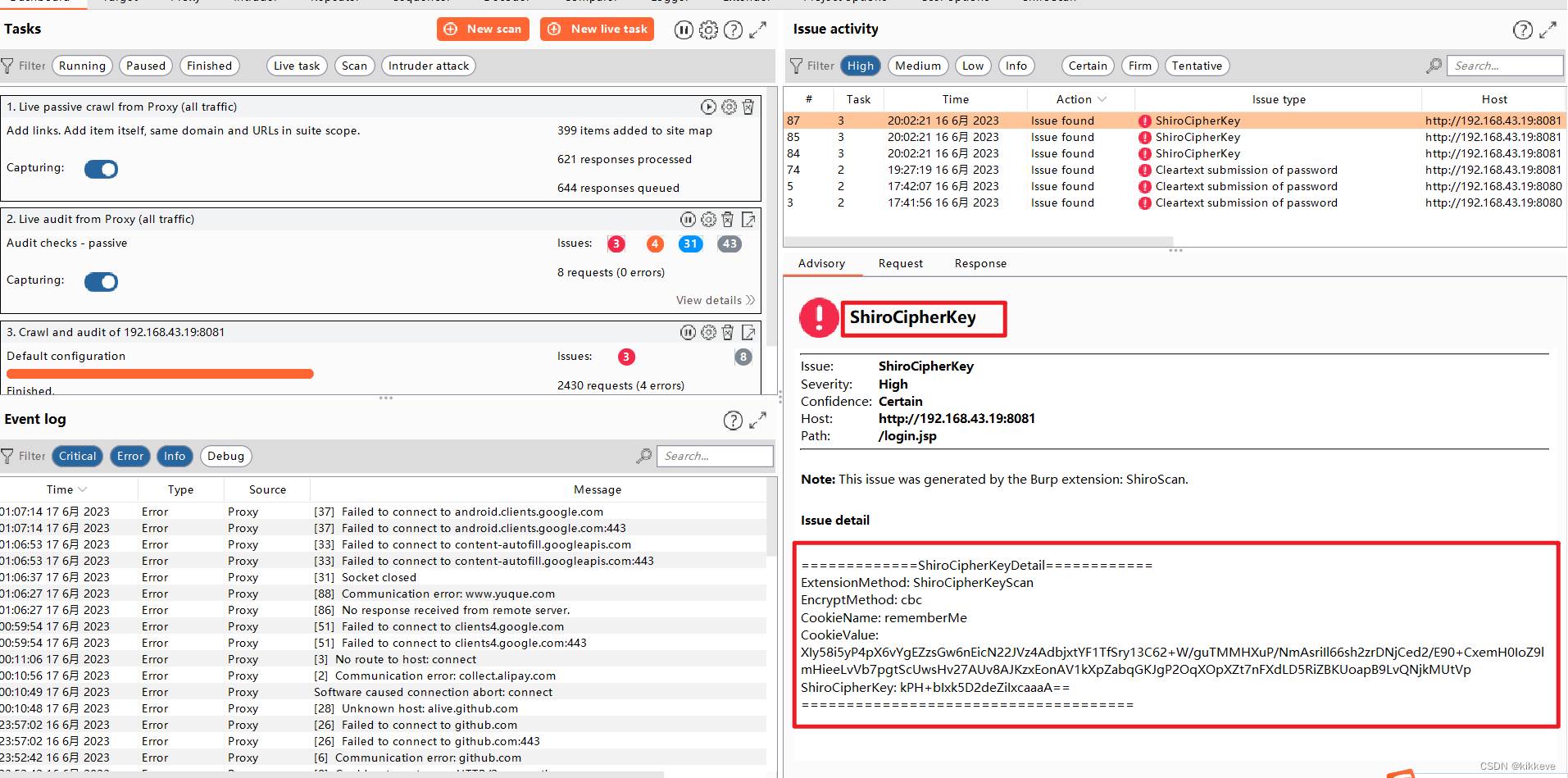Filter tasks by Scan type
Viewport: 1568px width, 778px height.
(354, 66)
